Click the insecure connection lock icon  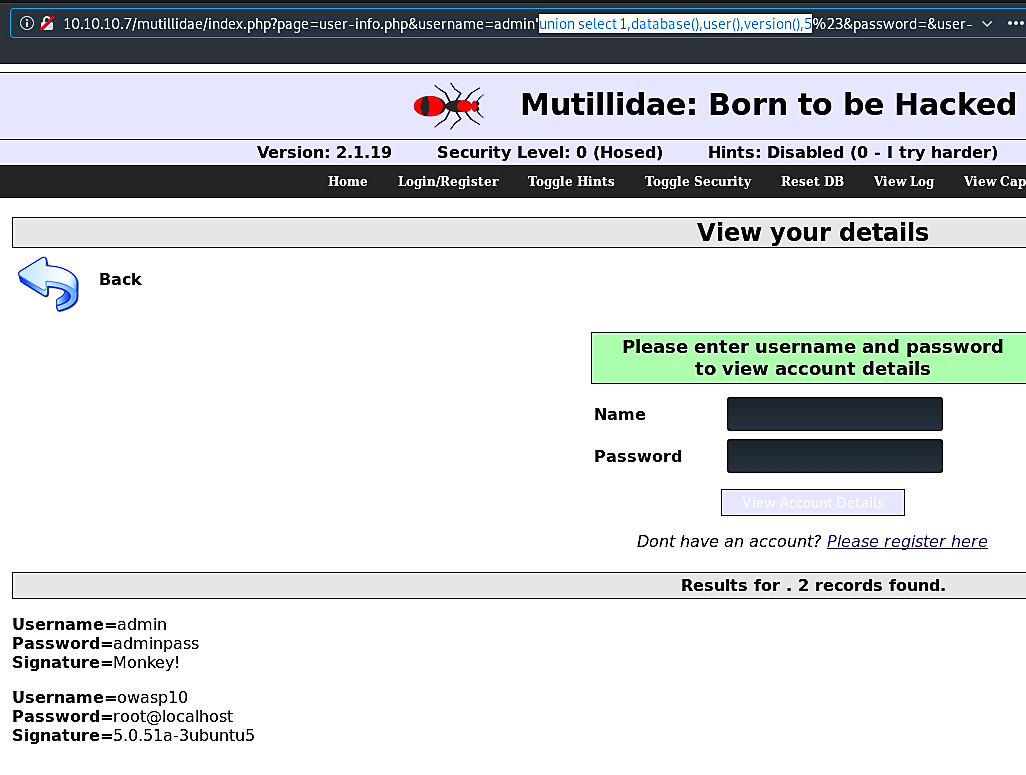[x=46, y=24]
